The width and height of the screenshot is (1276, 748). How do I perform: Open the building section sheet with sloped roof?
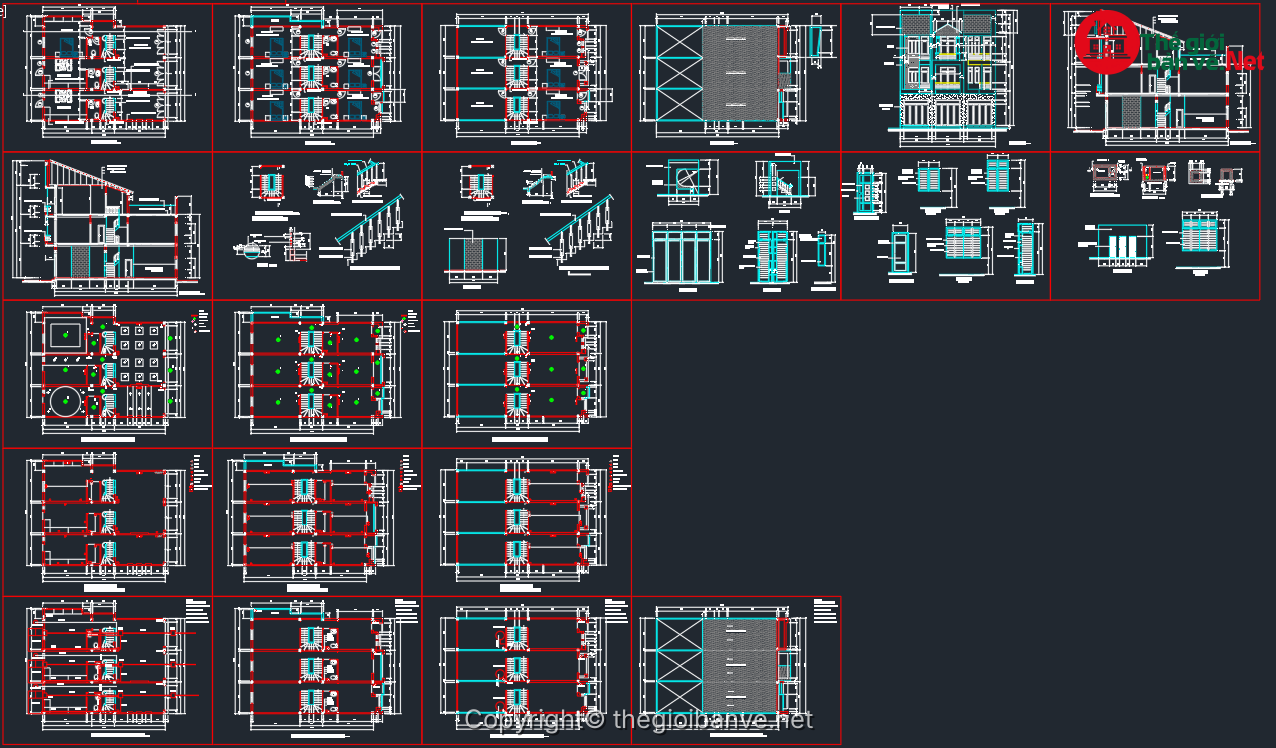[x=107, y=226]
